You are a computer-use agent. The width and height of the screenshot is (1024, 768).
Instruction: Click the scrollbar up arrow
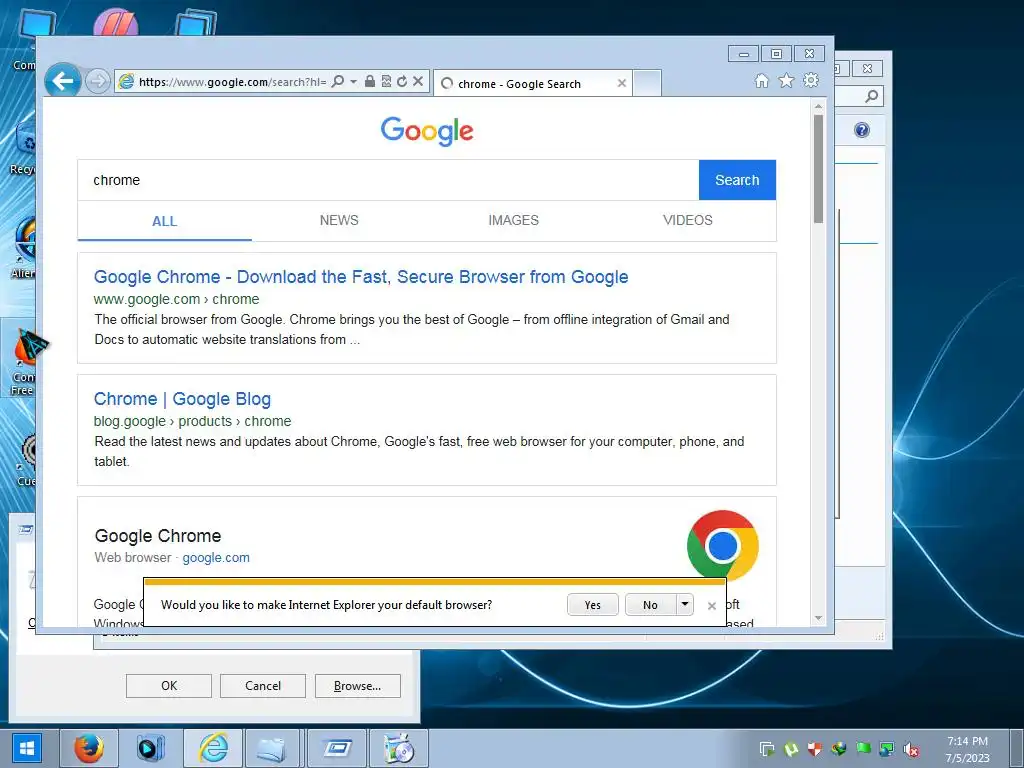[818, 106]
